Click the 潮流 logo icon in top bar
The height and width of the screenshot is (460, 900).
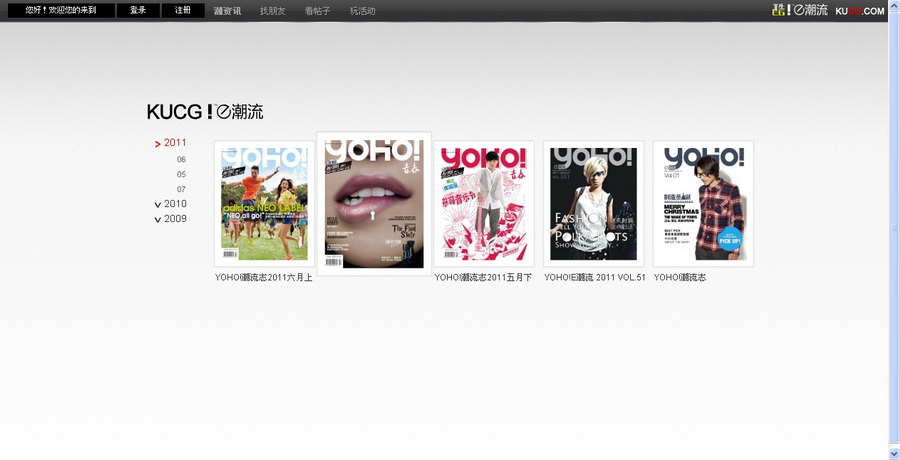coord(800,10)
